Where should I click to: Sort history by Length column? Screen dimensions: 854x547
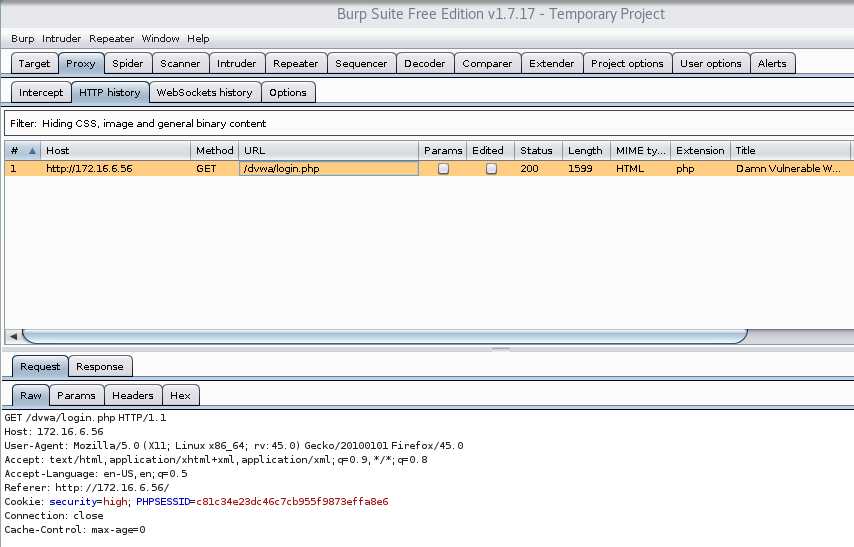point(586,150)
